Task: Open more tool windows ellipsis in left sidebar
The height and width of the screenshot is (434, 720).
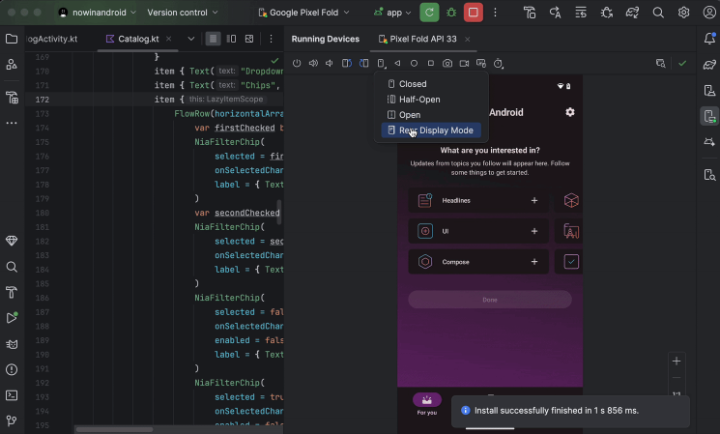Action: pos(11,123)
